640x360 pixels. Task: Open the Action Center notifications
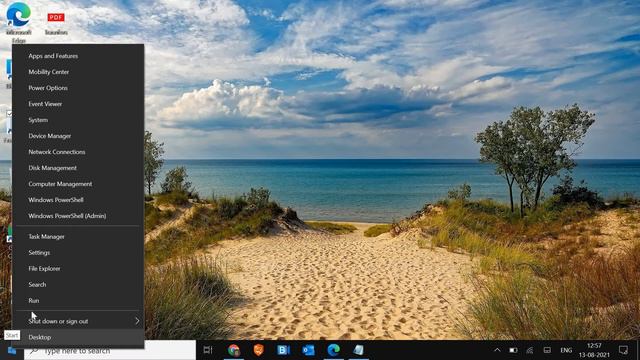click(x=623, y=350)
